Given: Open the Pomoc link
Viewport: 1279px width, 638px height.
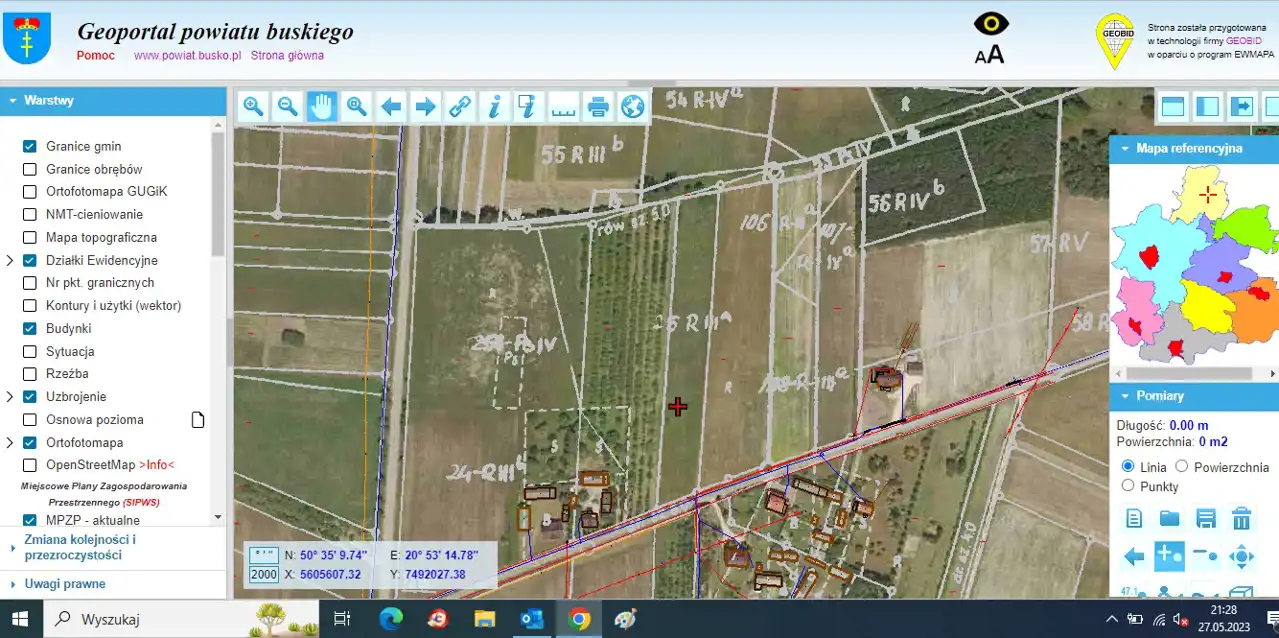Looking at the screenshot, I should (96, 56).
